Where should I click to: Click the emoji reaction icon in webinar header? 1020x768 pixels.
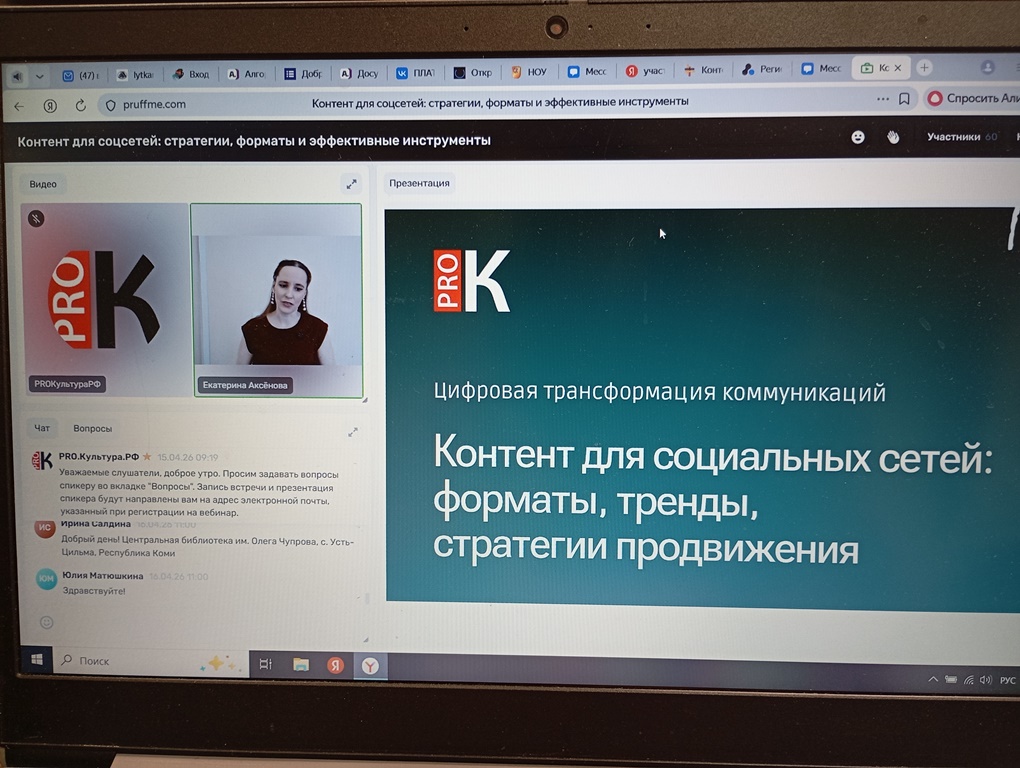[x=858, y=137]
